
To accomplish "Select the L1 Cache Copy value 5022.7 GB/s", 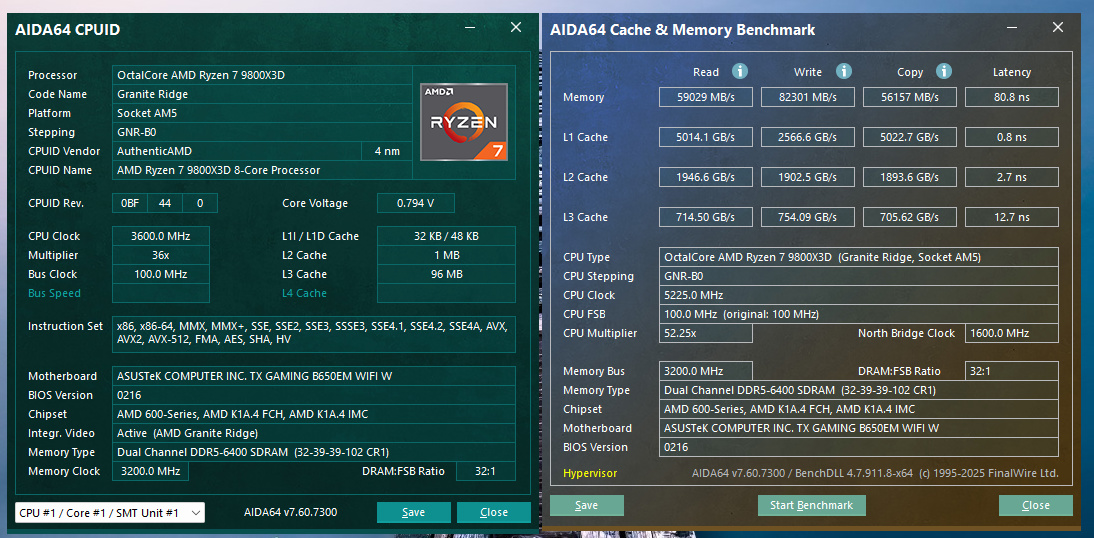I will pyautogui.click(x=910, y=137).
